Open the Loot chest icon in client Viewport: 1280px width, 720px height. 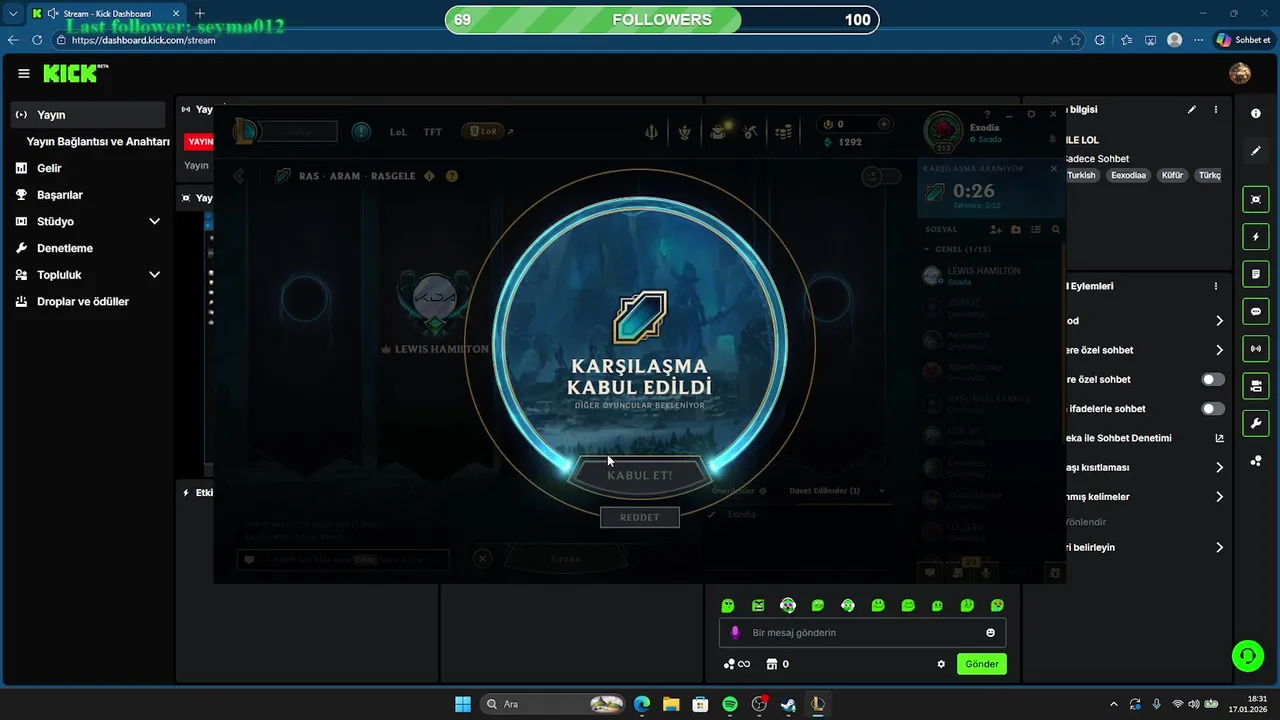click(x=718, y=132)
